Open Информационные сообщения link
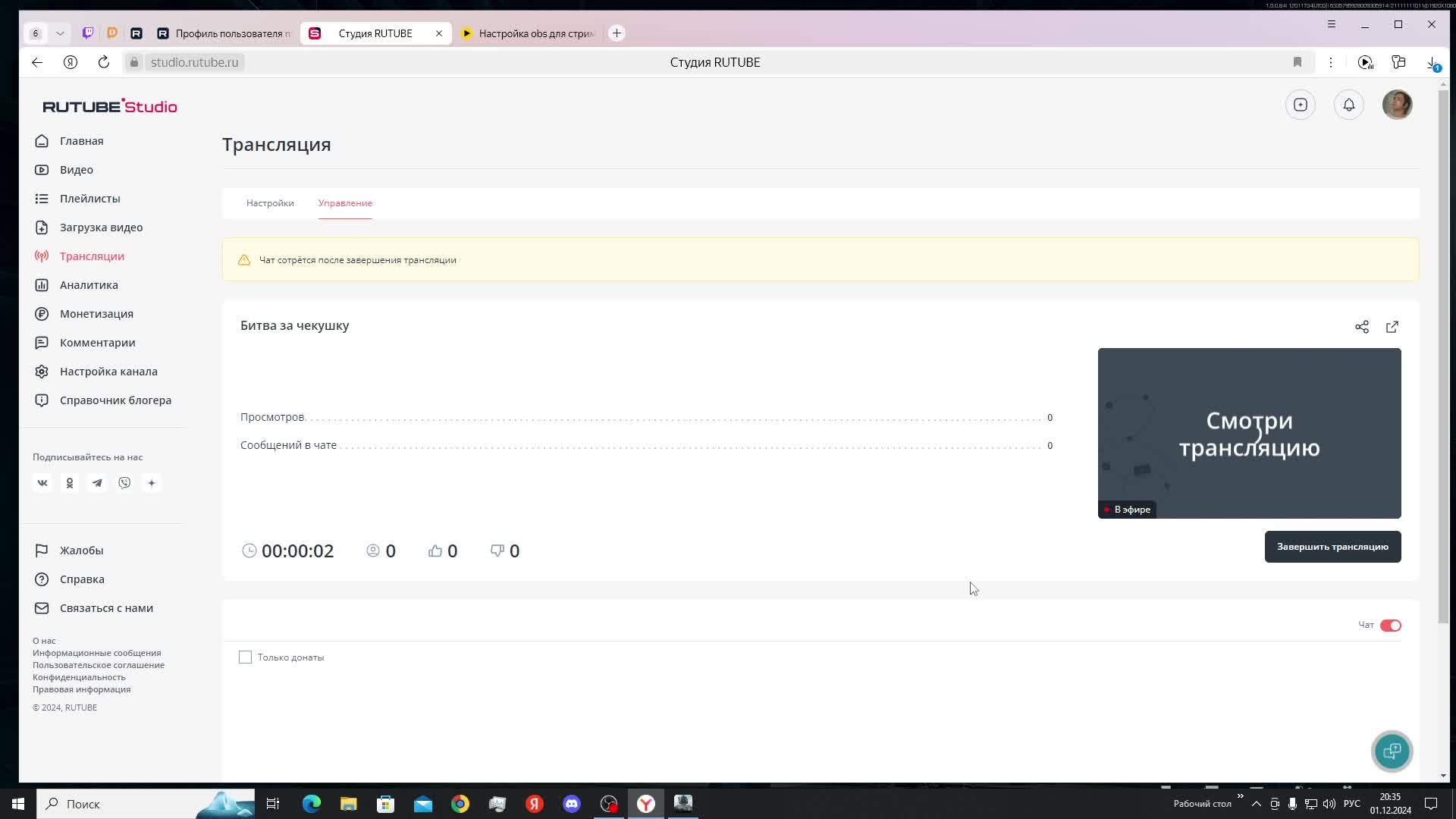Screen dimensions: 1456x819 pyautogui.click(x=96, y=653)
